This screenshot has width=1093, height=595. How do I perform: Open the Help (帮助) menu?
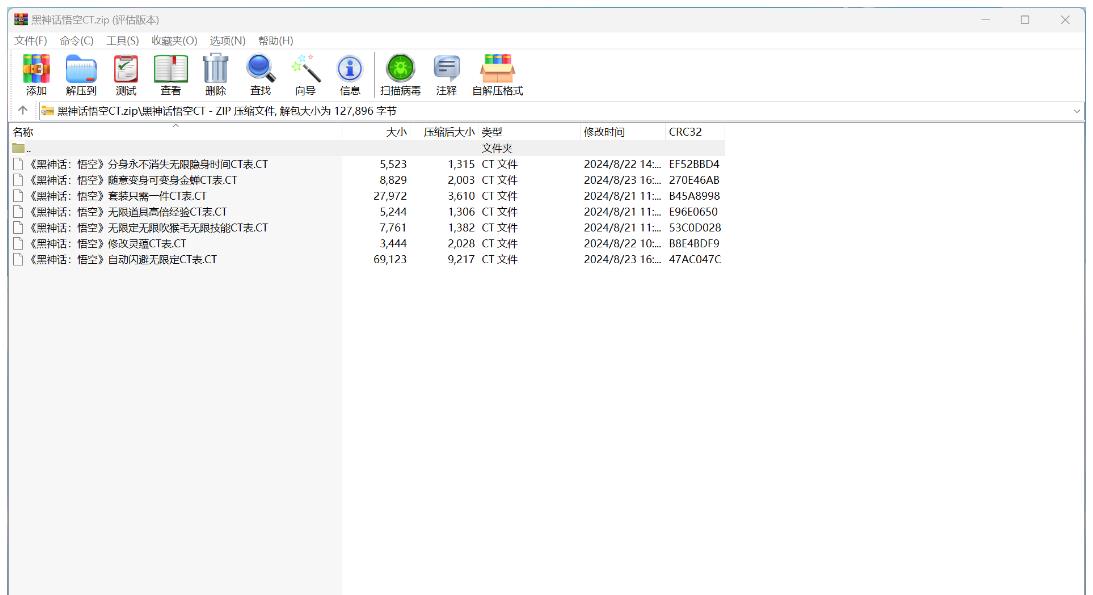(x=276, y=40)
